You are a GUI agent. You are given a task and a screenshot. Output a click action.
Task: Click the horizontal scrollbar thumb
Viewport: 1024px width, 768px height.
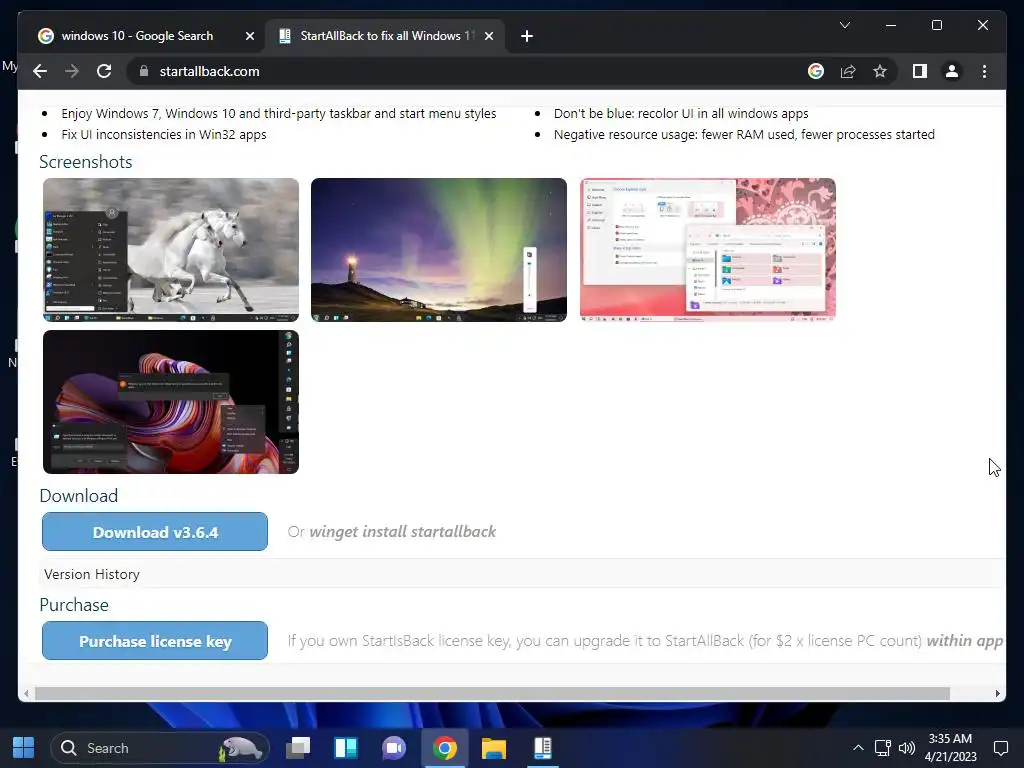(x=492, y=693)
